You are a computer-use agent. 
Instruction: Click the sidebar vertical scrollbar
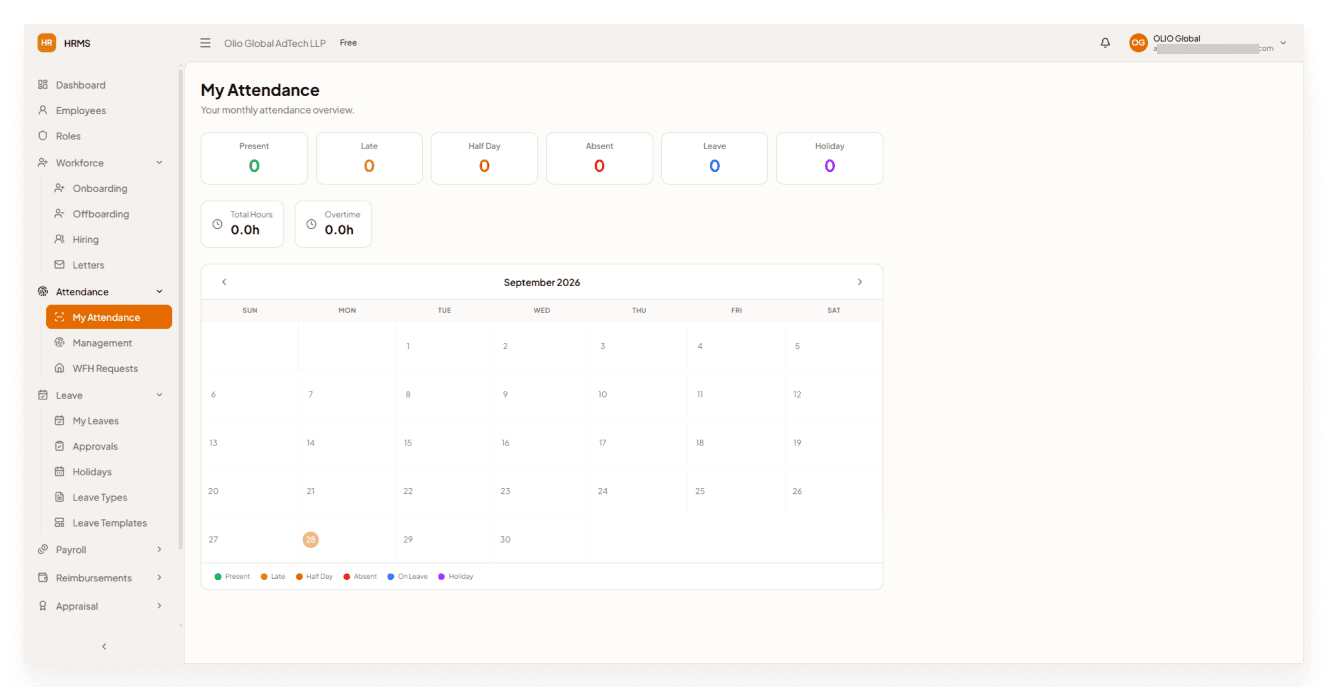tap(180, 308)
